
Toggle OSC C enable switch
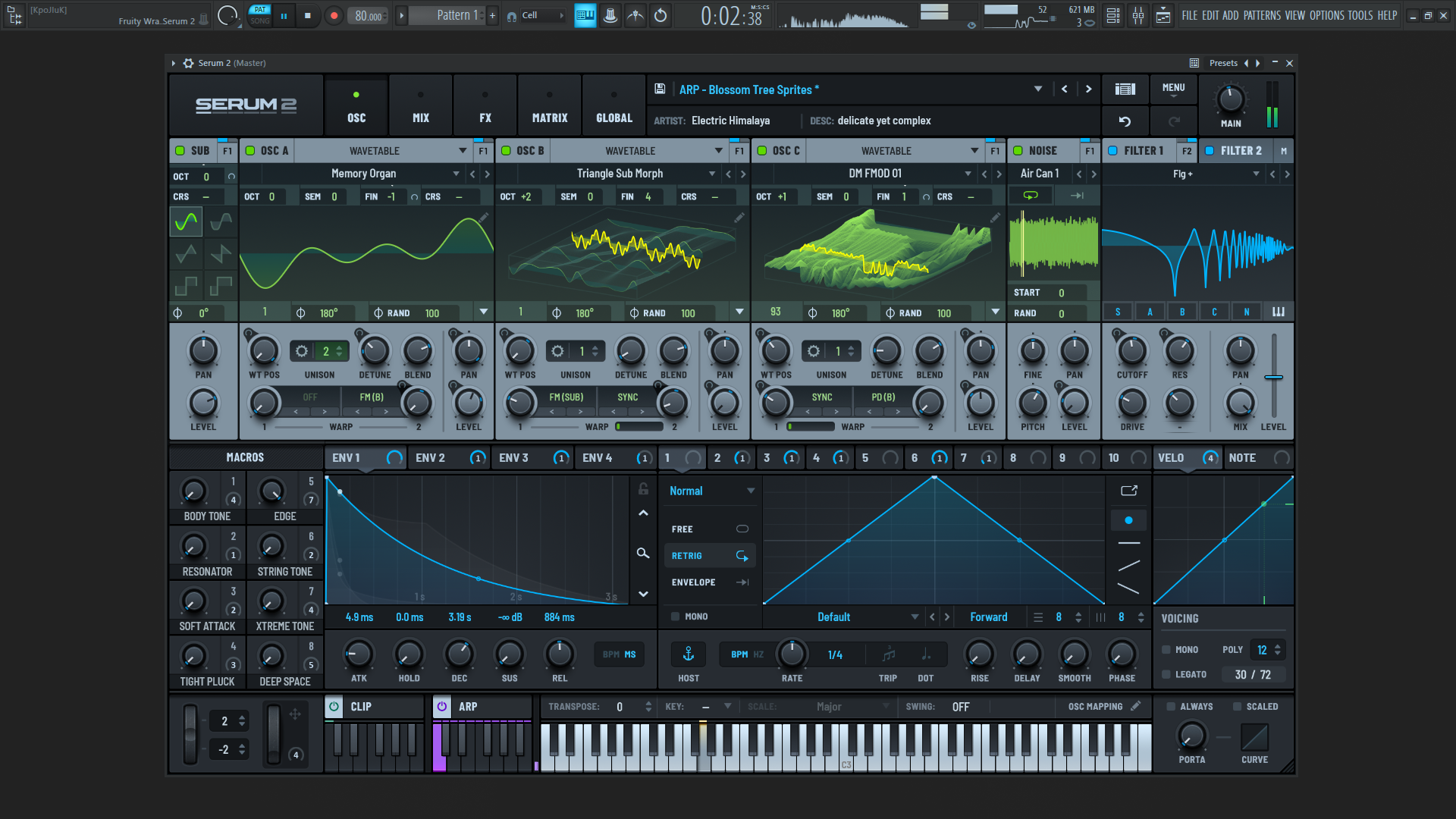[x=762, y=150]
